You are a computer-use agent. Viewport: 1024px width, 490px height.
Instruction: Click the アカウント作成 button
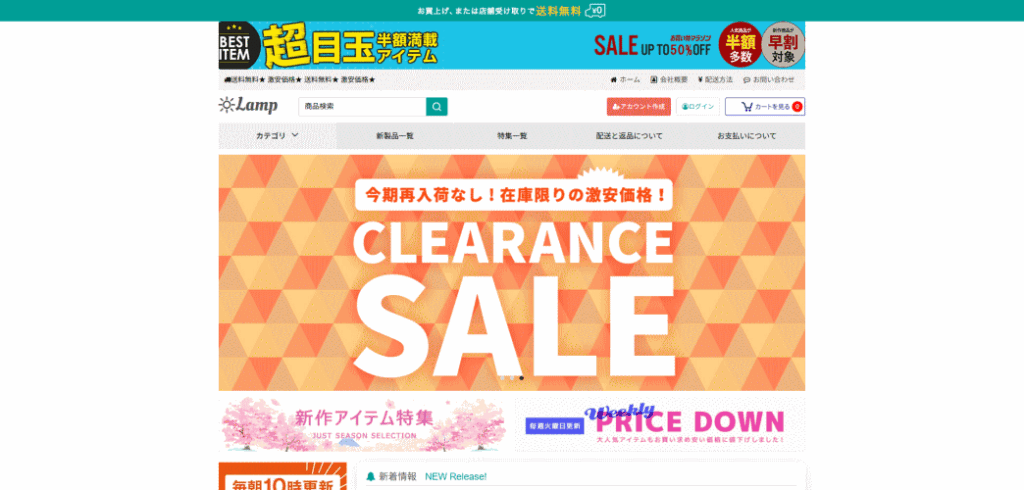click(x=639, y=106)
